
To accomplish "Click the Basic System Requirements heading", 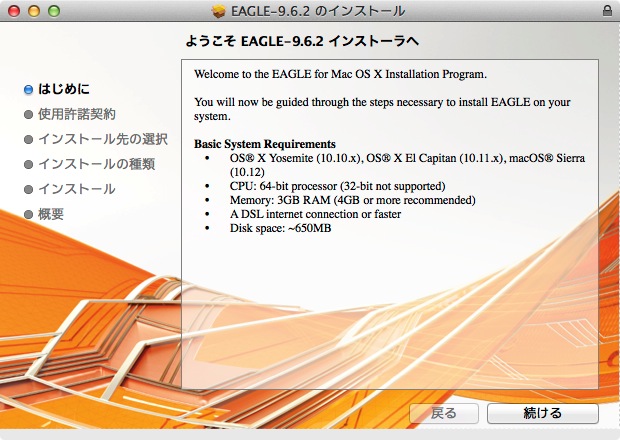I will [264, 144].
